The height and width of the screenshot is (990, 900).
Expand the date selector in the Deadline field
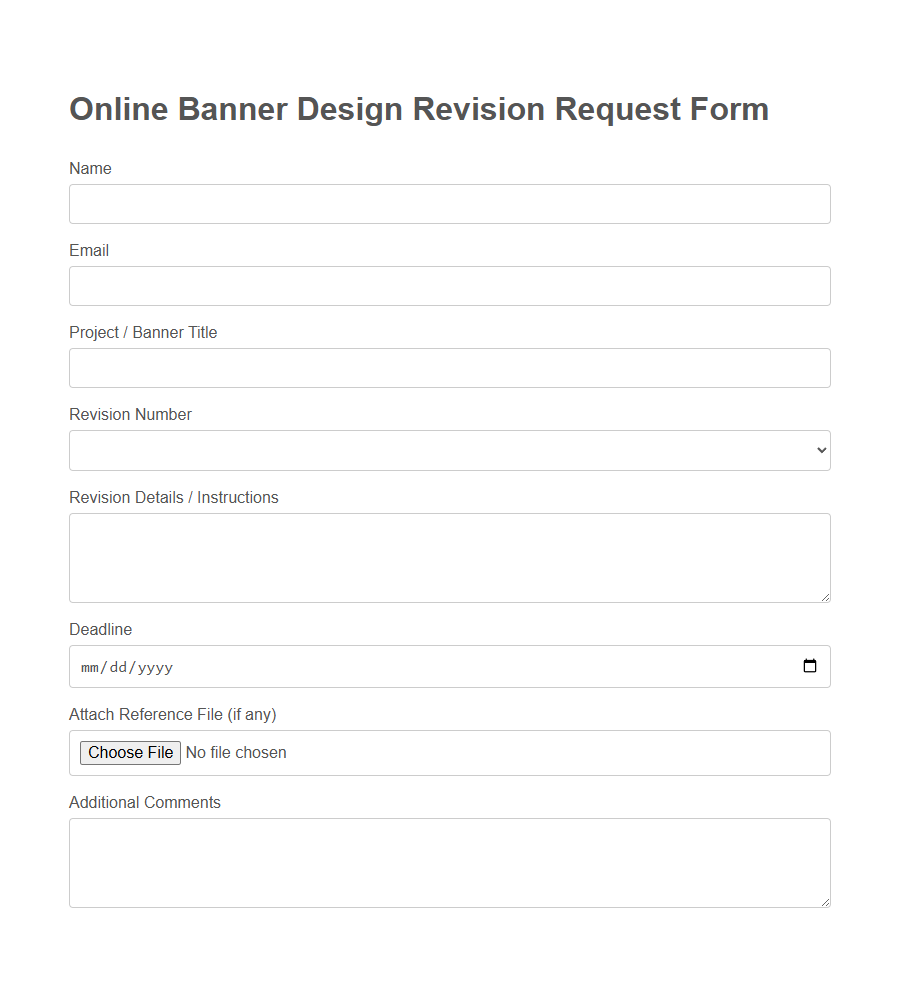[809, 666]
